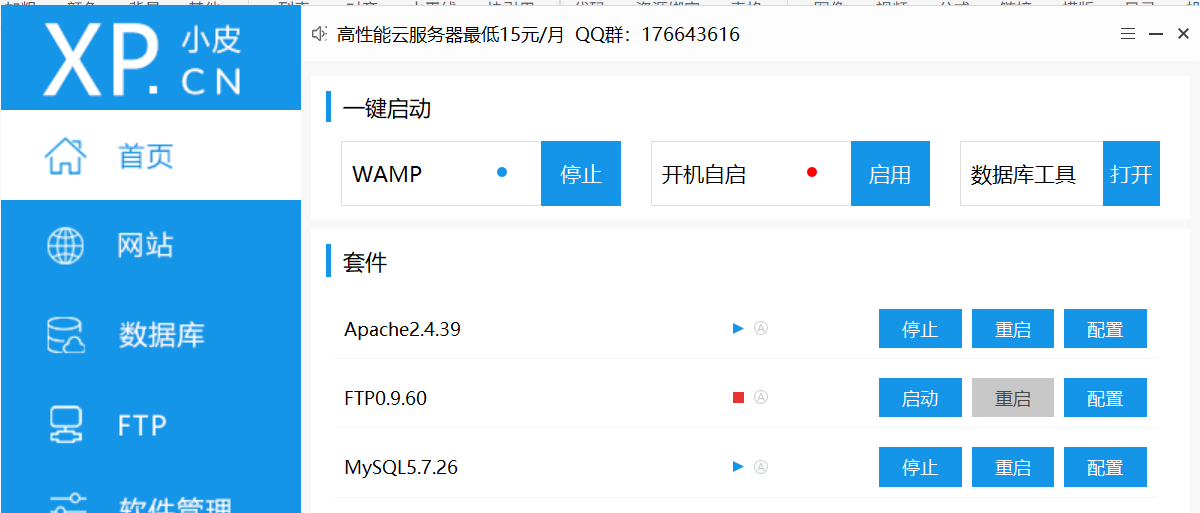
Task: Click the globe icon beside 网站
Action: tap(66, 245)
